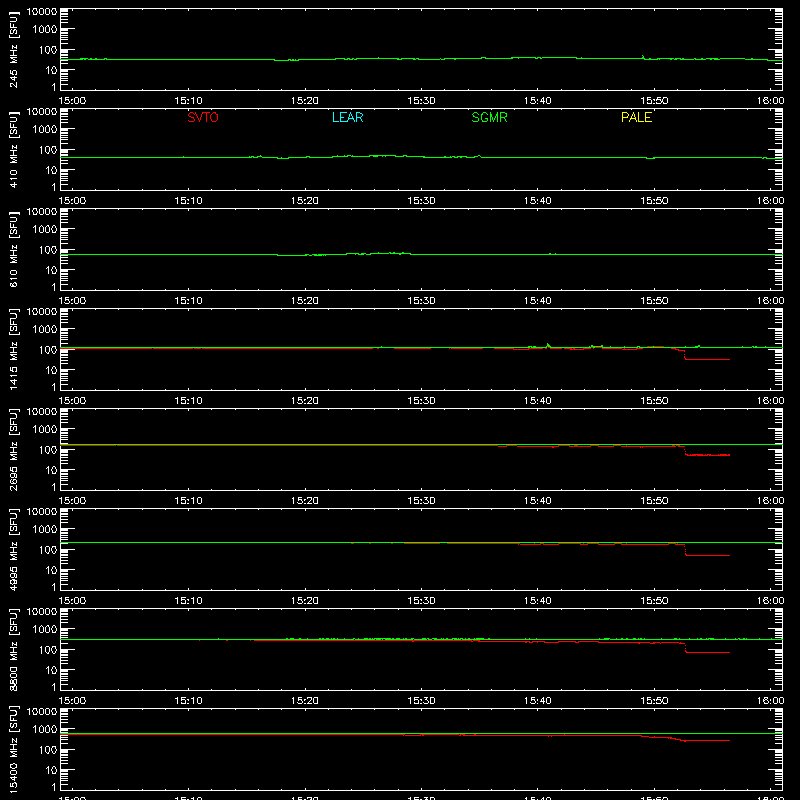Click the 10000 tick on the 245 MHz plot
The image size is (800, 800).
tap(42, 12)
